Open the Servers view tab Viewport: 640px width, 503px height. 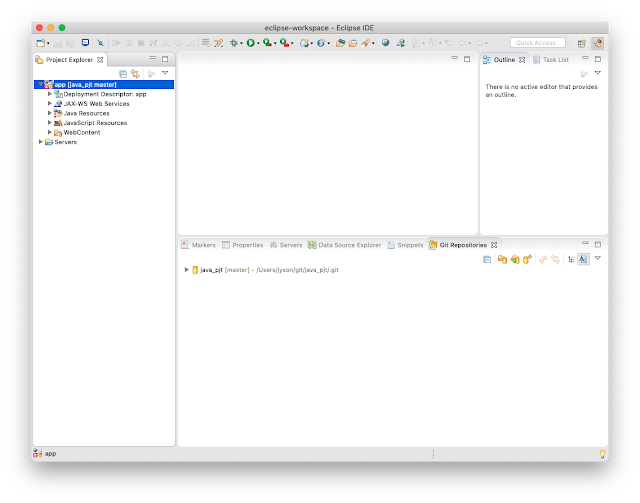click(286, 245)
